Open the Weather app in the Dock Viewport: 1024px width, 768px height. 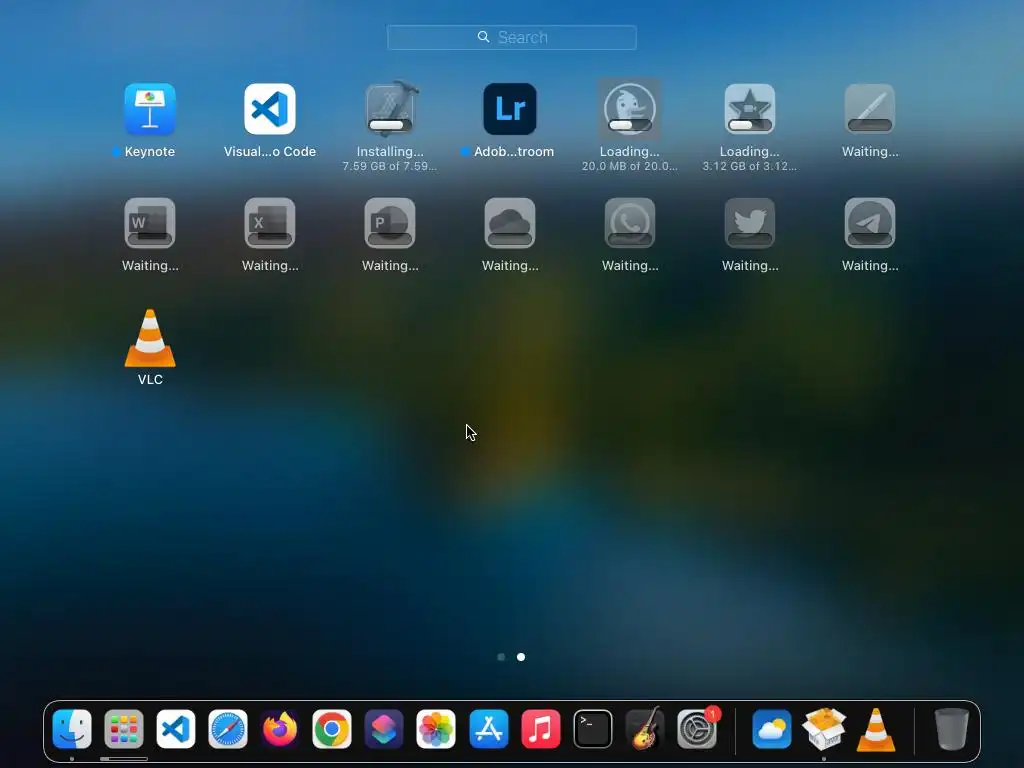(772, 729)
